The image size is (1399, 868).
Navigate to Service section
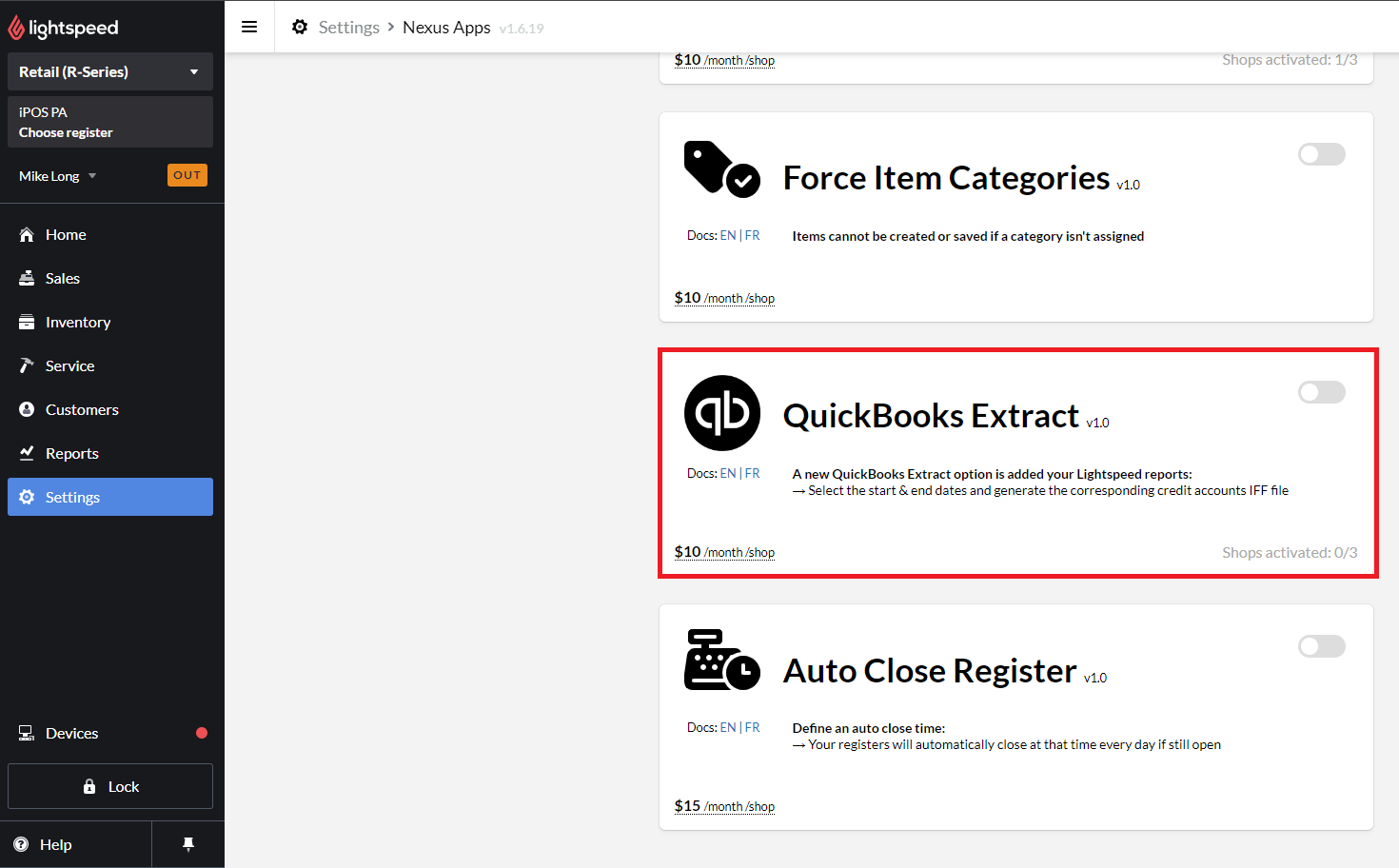pyautogui.click(x=110, y=365)
